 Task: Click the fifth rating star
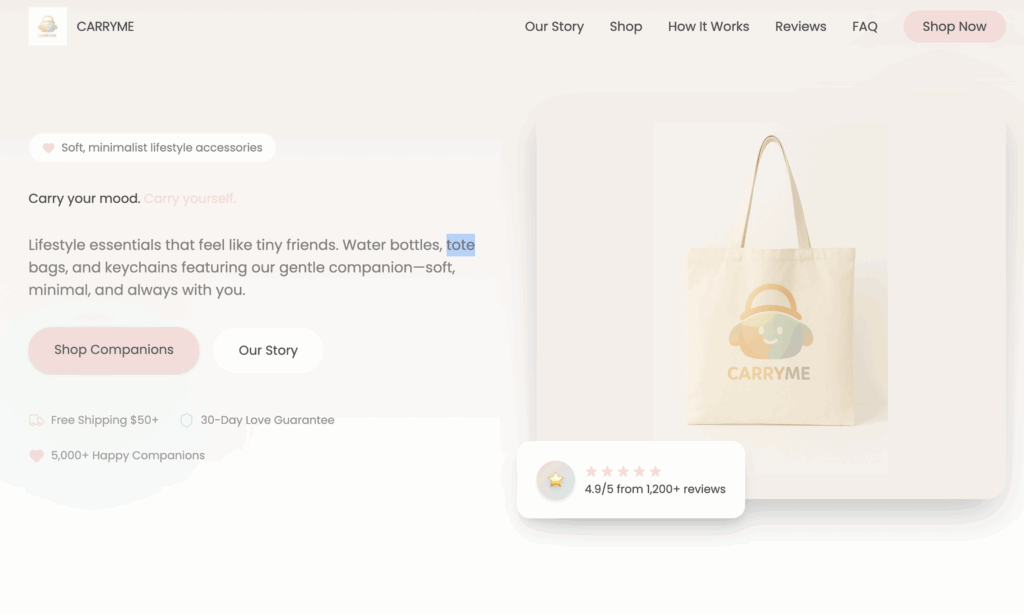click(x=655, y=471)
